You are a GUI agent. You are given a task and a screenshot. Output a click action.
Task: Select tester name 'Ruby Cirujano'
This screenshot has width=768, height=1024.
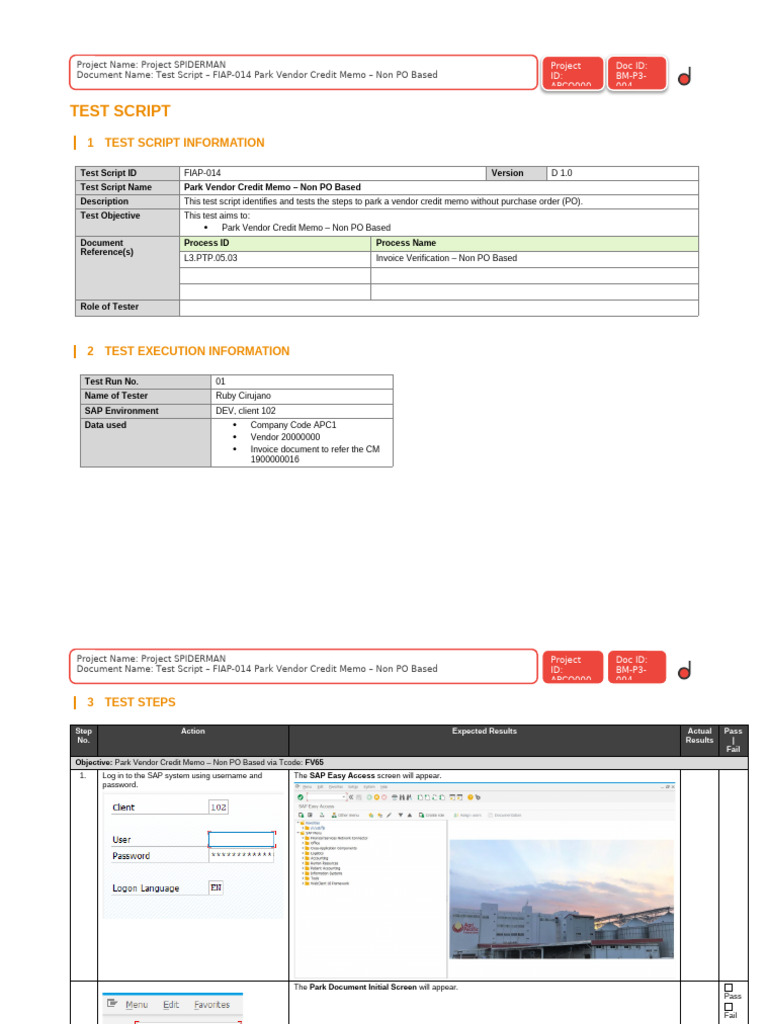[x=243, y=396]
